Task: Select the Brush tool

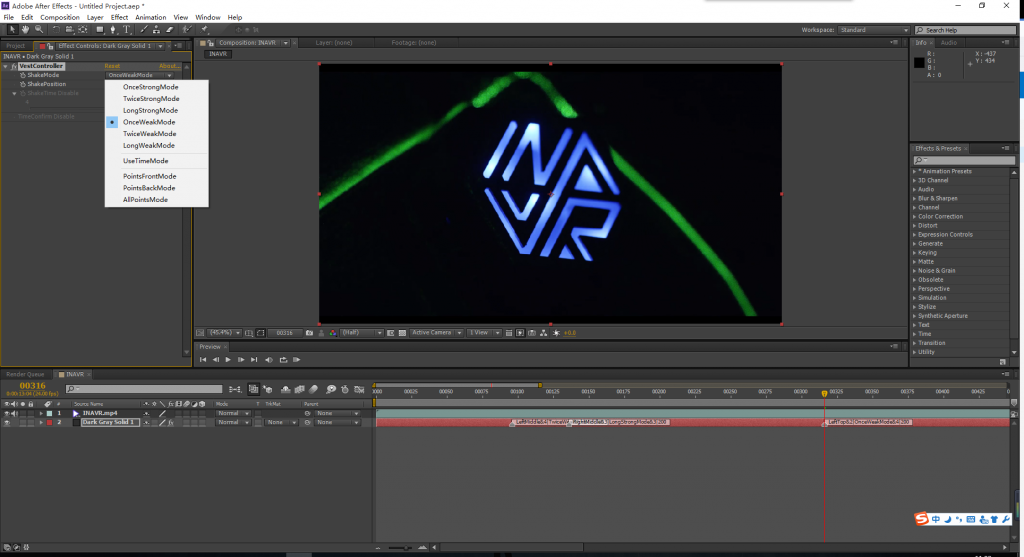Action: (x=144, y=29)
